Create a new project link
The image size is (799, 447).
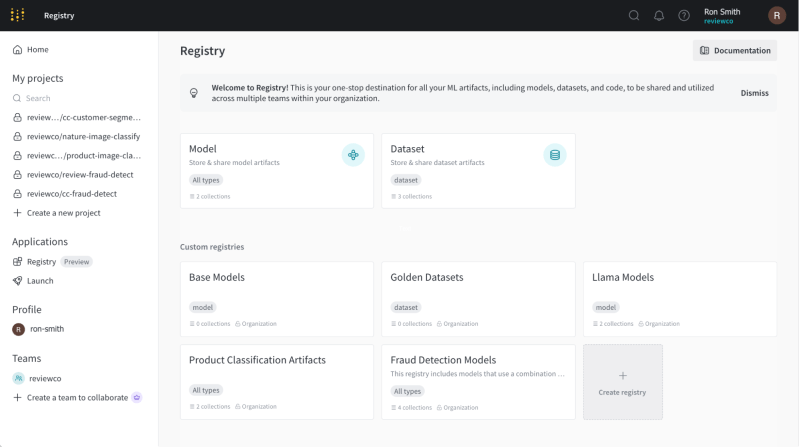click(x=63, y=213)
